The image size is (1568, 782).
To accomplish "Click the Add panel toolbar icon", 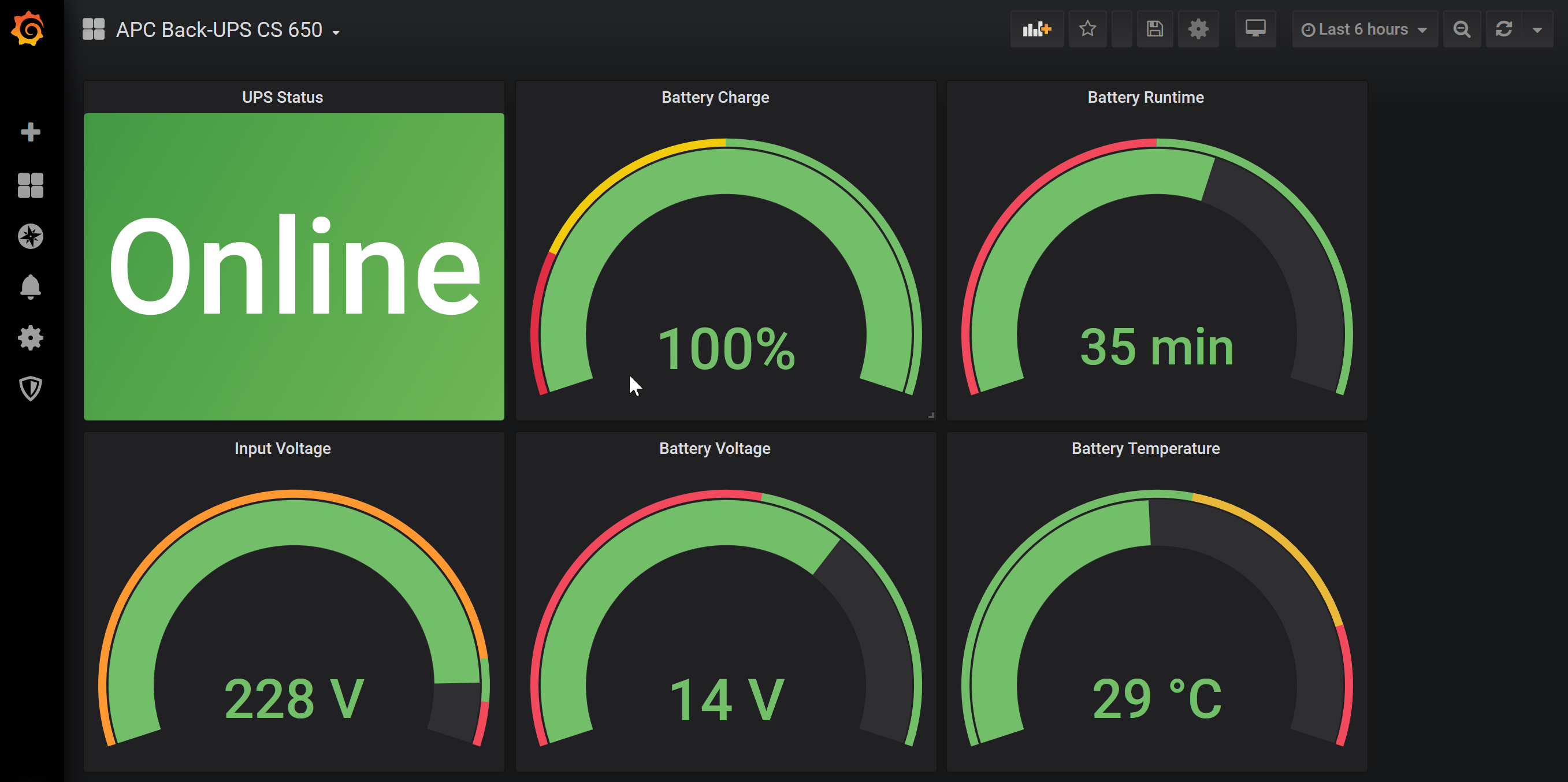I will [x=1036, y=29].
